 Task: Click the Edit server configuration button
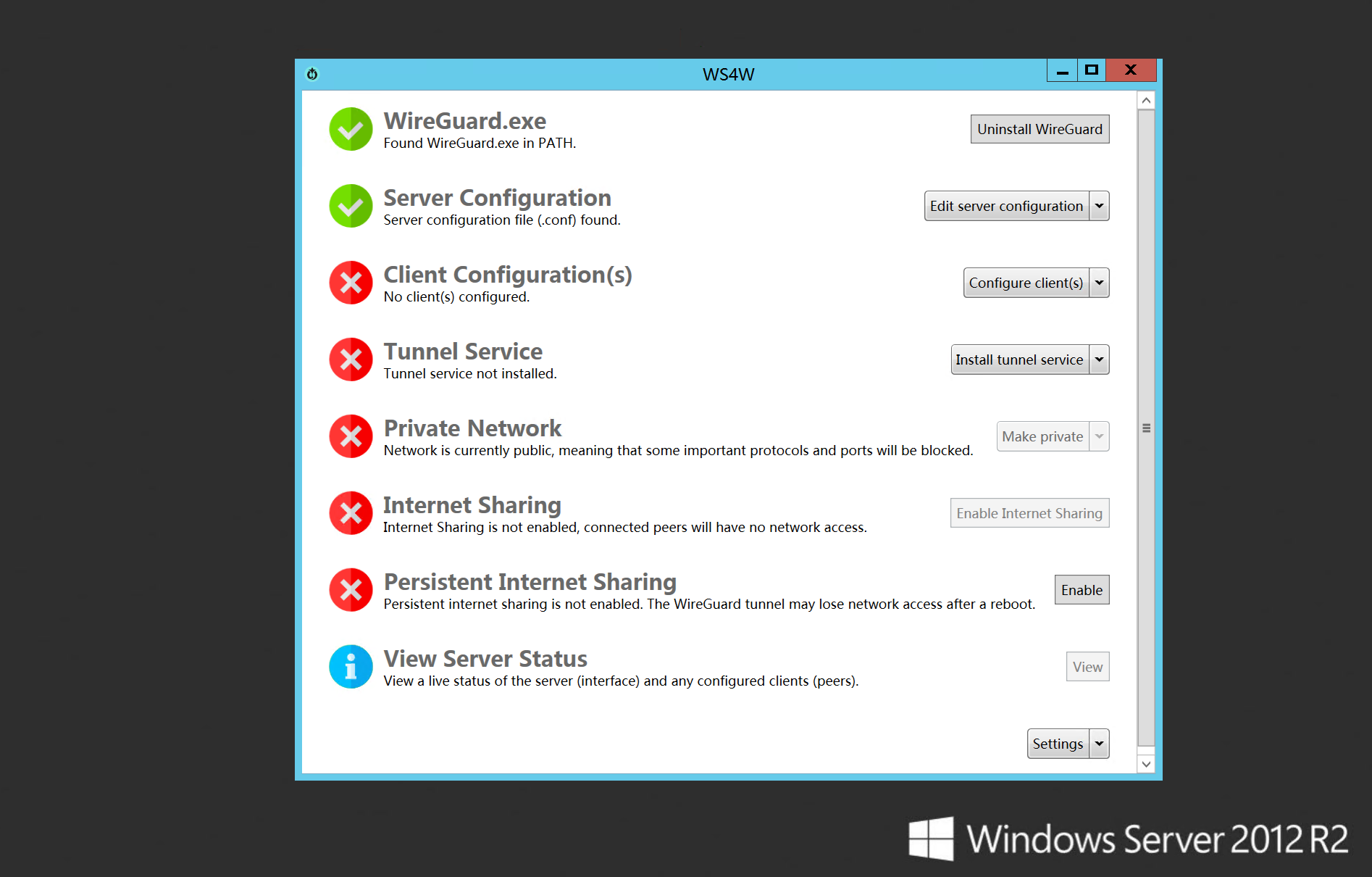point(1006,206)
